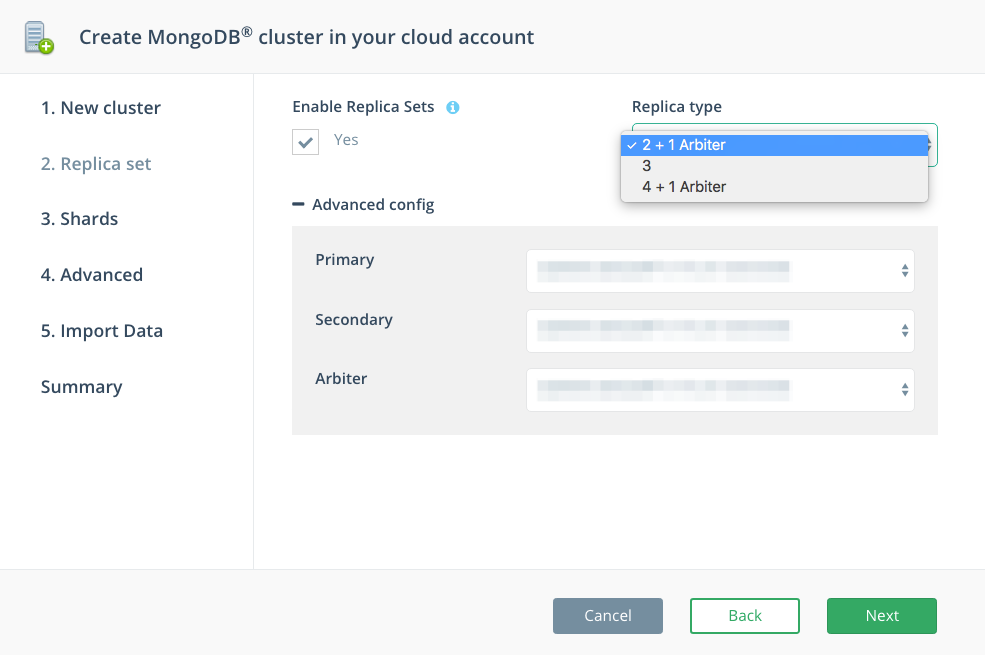Open the Primary region dropdown
Viewport: 985px width, 655px height.
[x=720, y=271]
